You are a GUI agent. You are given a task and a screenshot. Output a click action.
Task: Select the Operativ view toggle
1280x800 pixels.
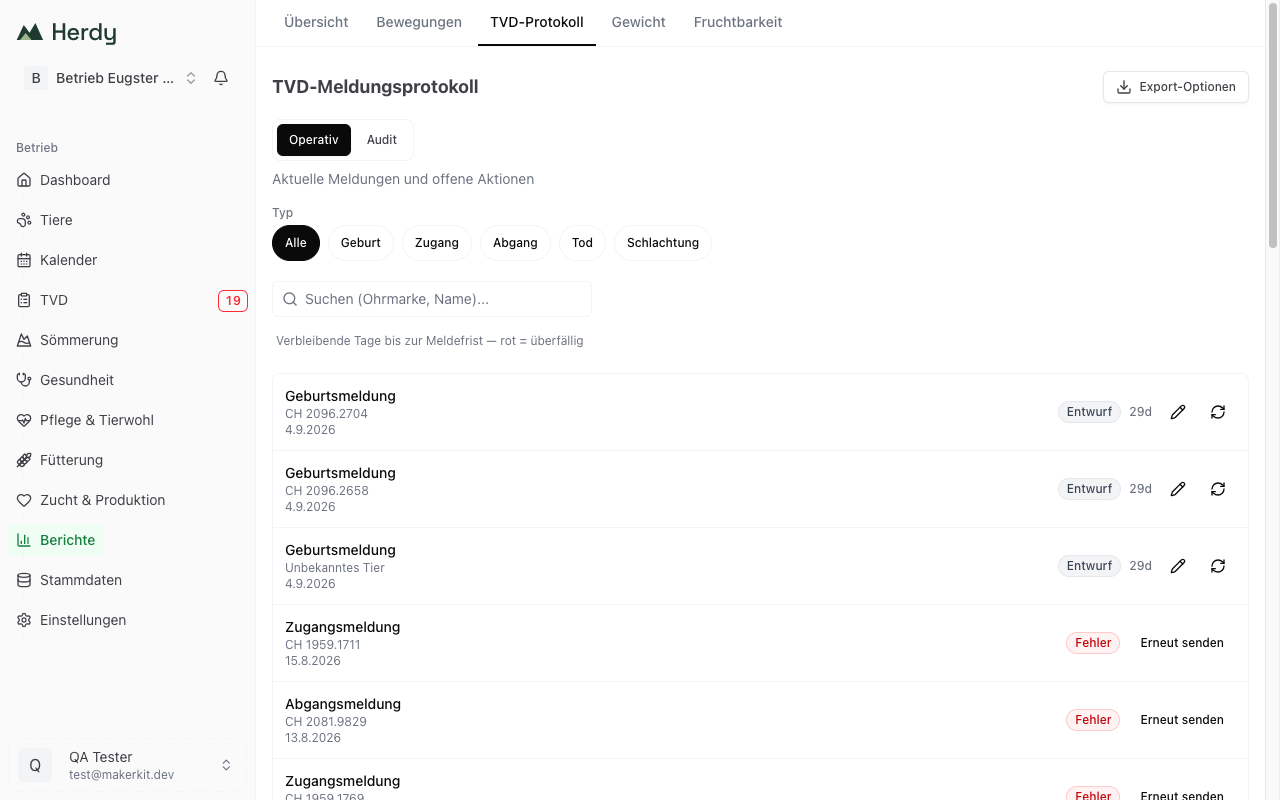click(314, 140)
